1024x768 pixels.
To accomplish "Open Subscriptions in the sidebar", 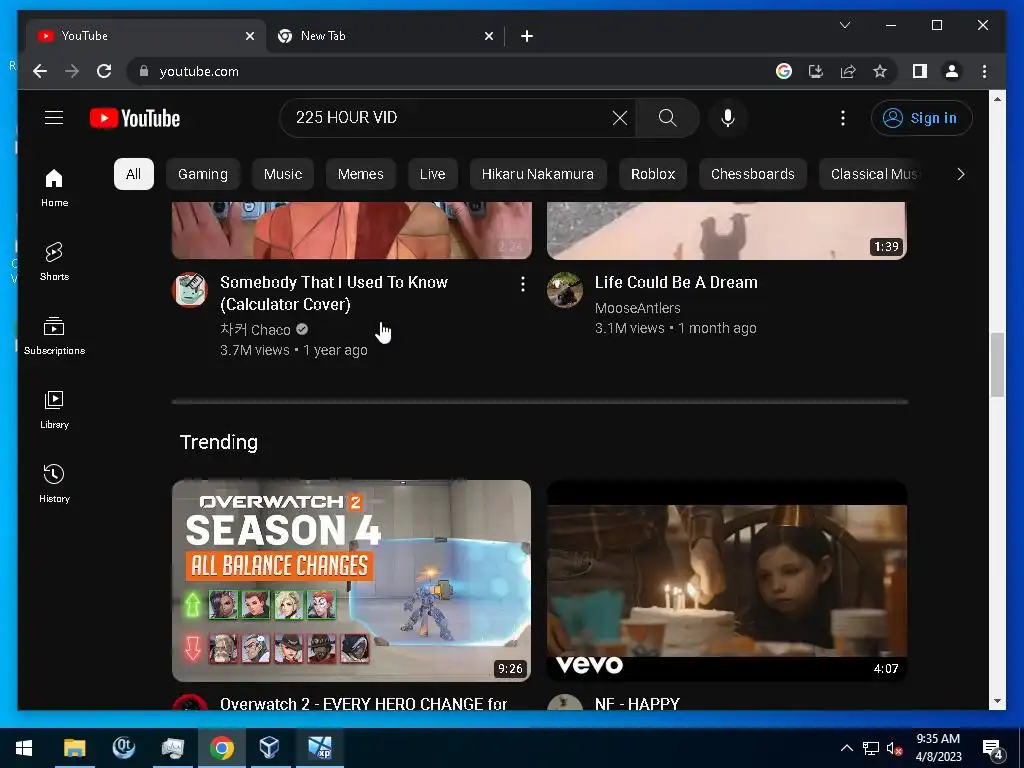I will point(54,336).
